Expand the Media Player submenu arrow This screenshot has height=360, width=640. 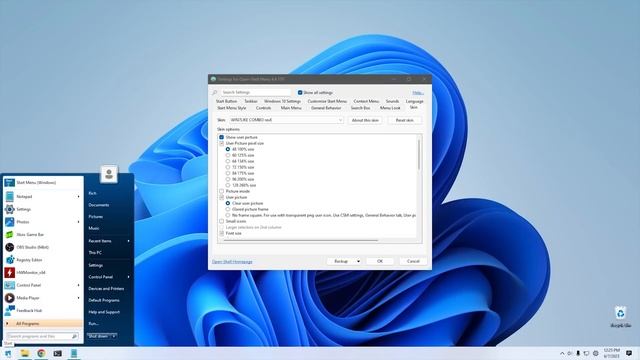click(78, 298)
